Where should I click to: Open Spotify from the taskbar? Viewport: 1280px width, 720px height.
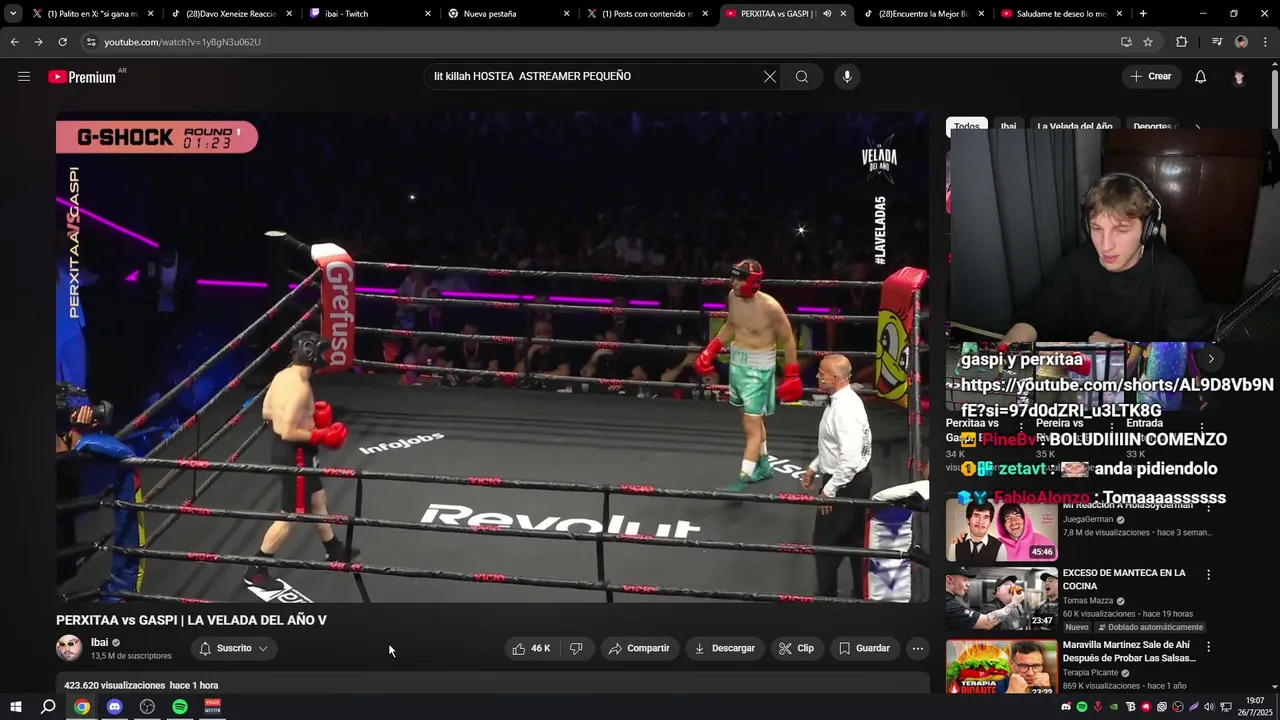tap(180, 707)
